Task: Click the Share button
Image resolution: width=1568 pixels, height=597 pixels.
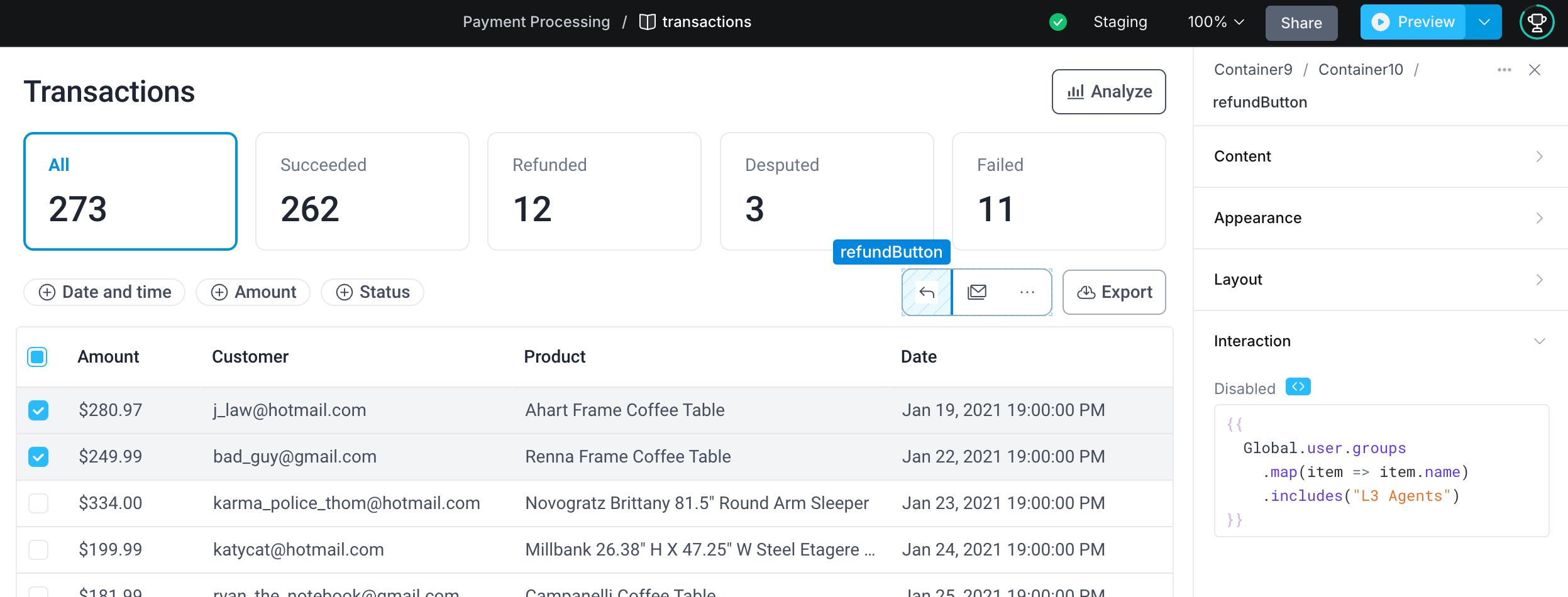Action: [1301, 23]
